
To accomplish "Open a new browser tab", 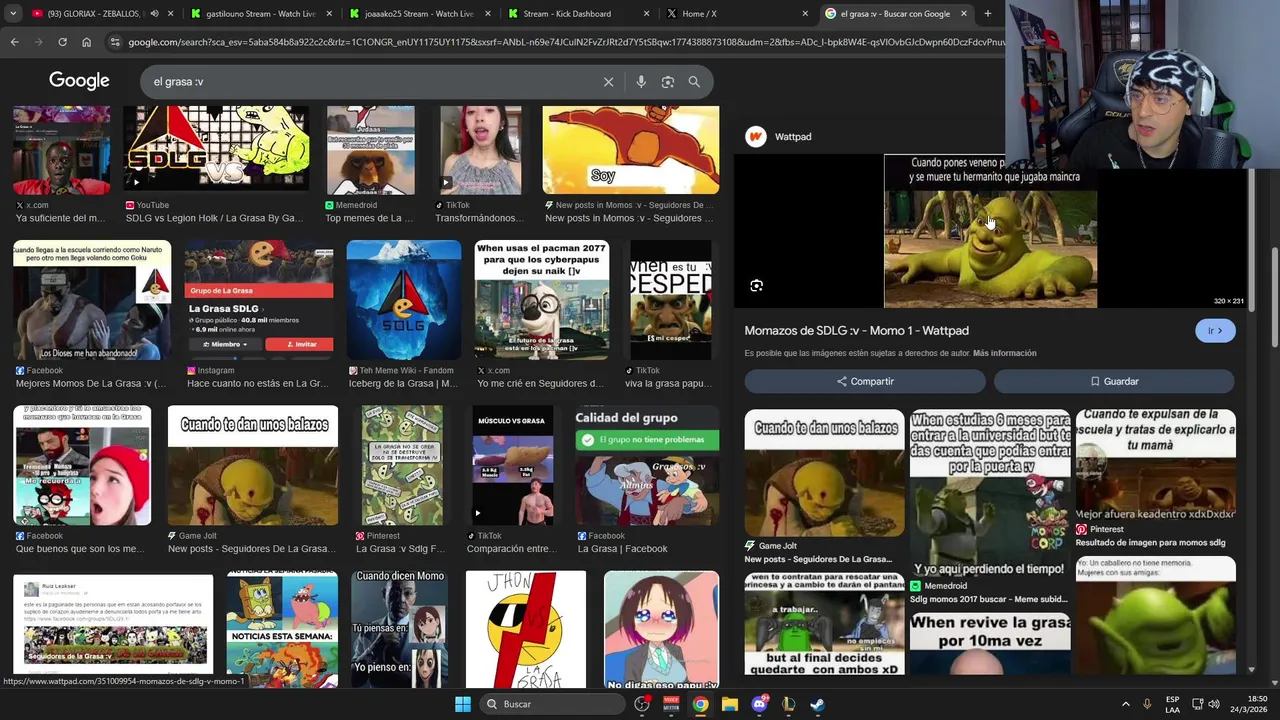I will pos(988,14).
